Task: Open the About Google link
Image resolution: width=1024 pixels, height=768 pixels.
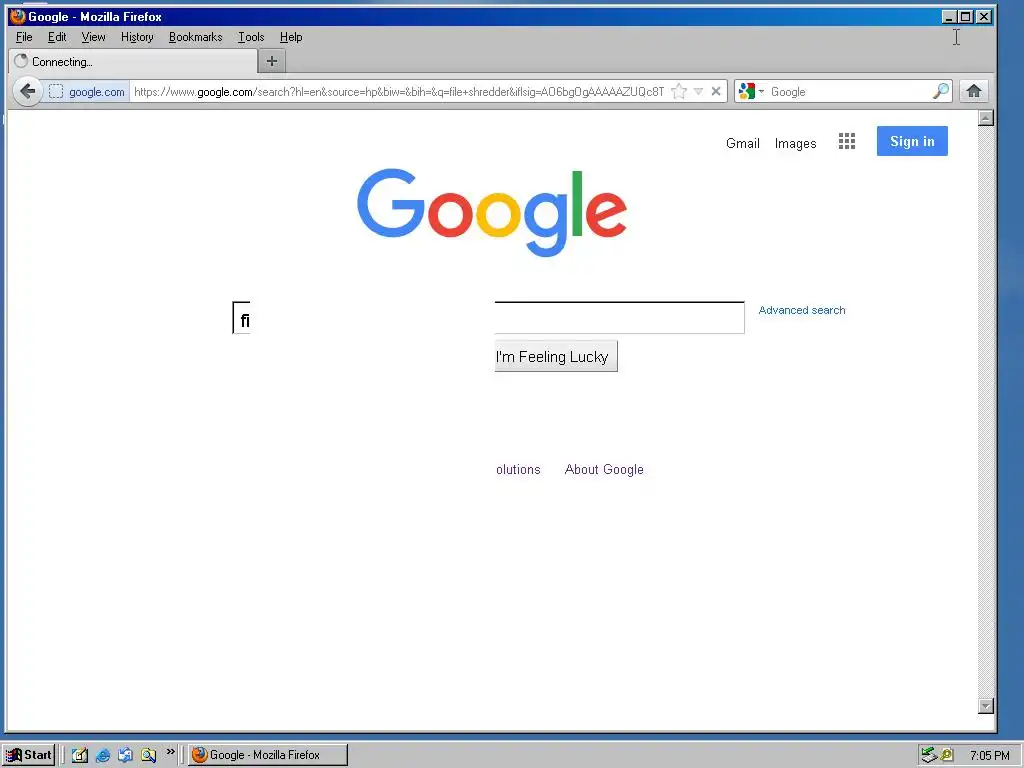Action: 604,470
